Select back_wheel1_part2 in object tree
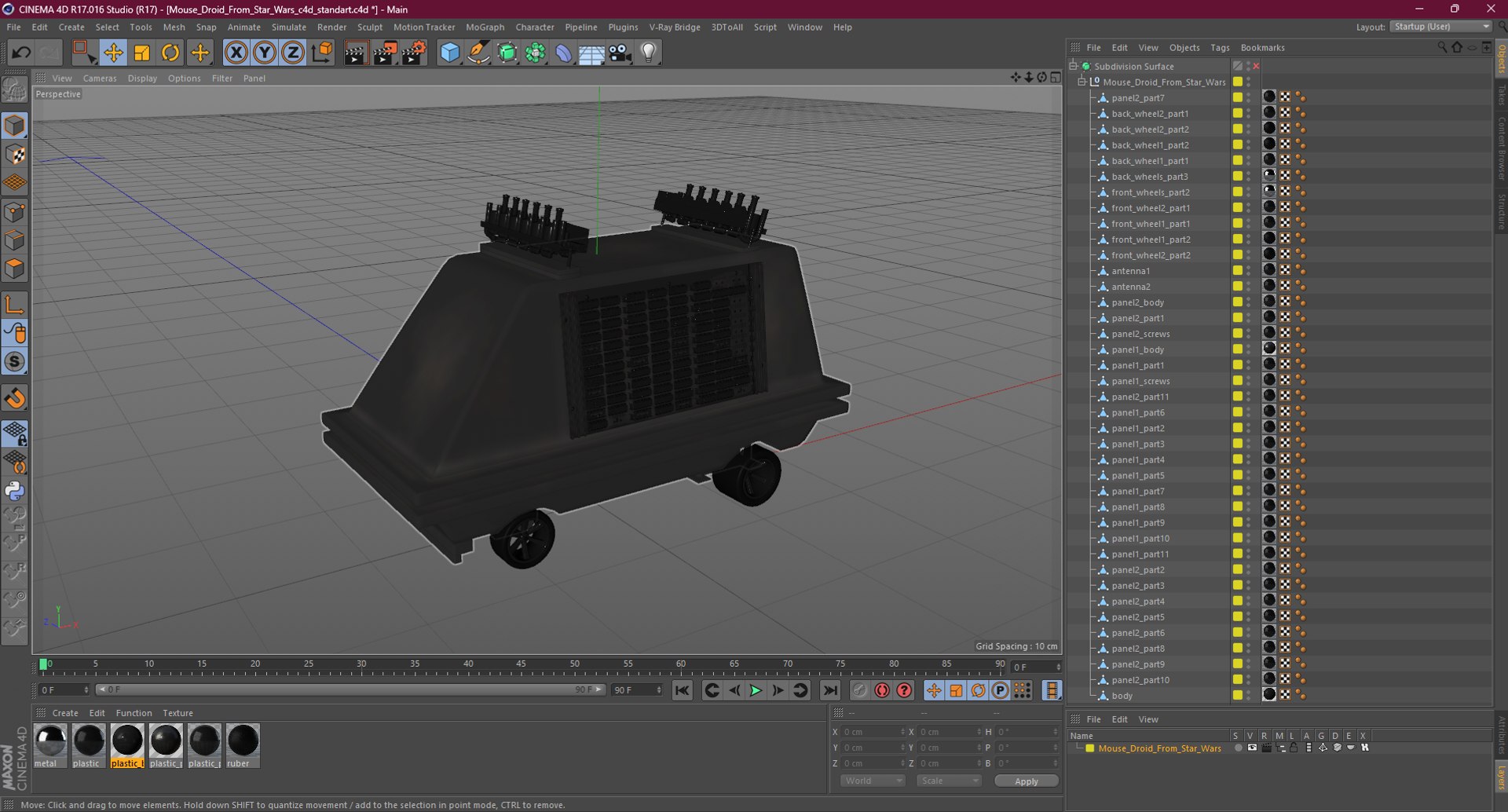The height and width of the screenshot is (812, 1508). pos(1150,145)
